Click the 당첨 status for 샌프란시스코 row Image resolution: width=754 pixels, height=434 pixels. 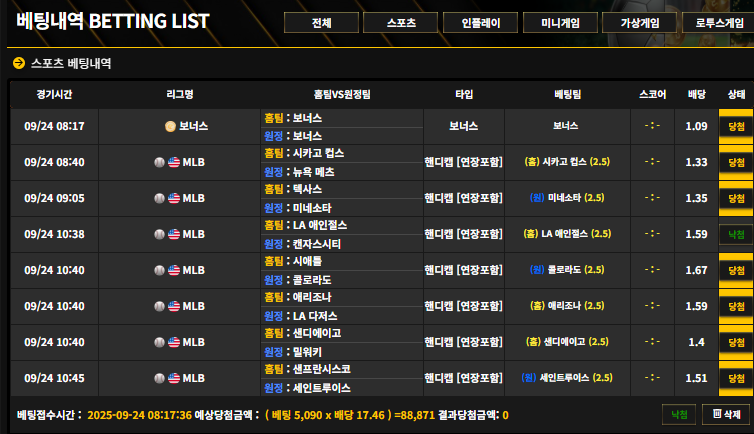coord(736,378)
